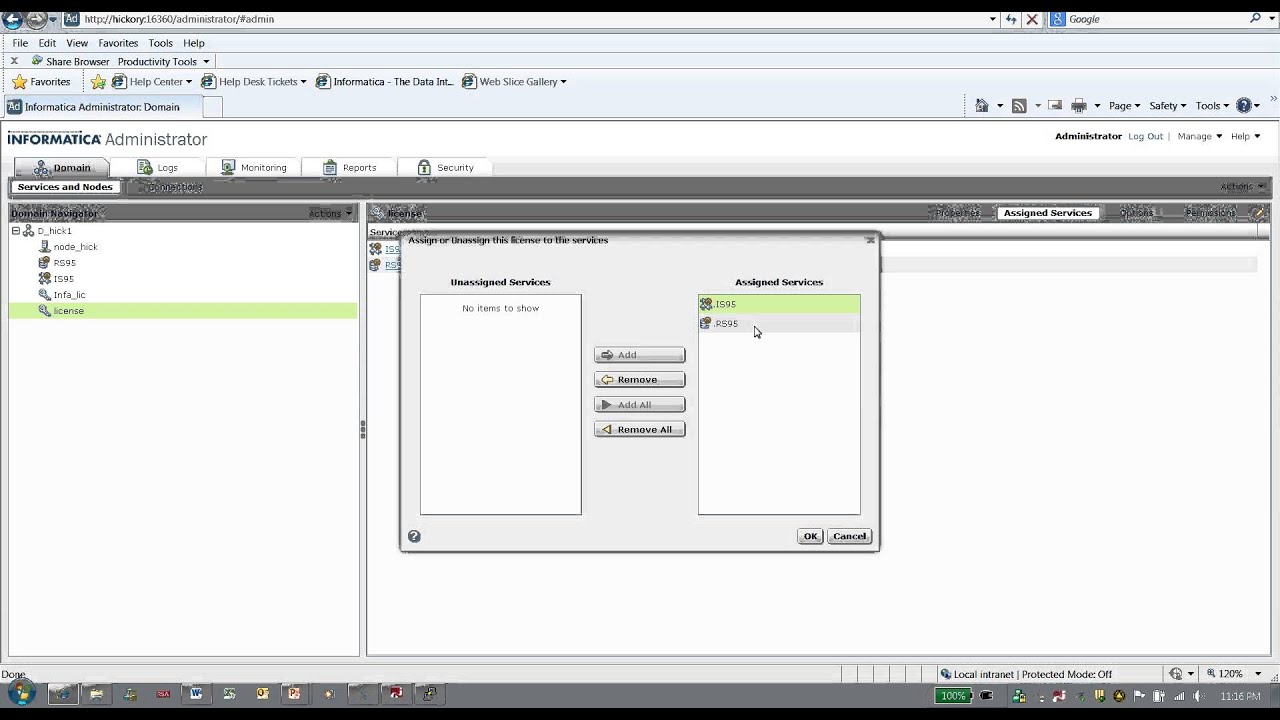The height and width of the screenshot is (720, 1280).
Task: Click the volume speaker tray icon
Action: 1199,696
